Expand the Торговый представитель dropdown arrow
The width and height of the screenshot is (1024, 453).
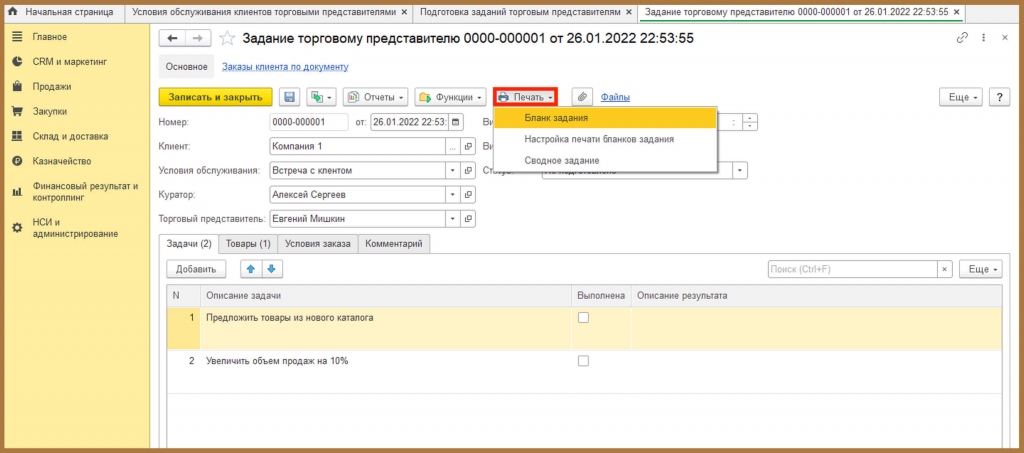coord(454,219)
